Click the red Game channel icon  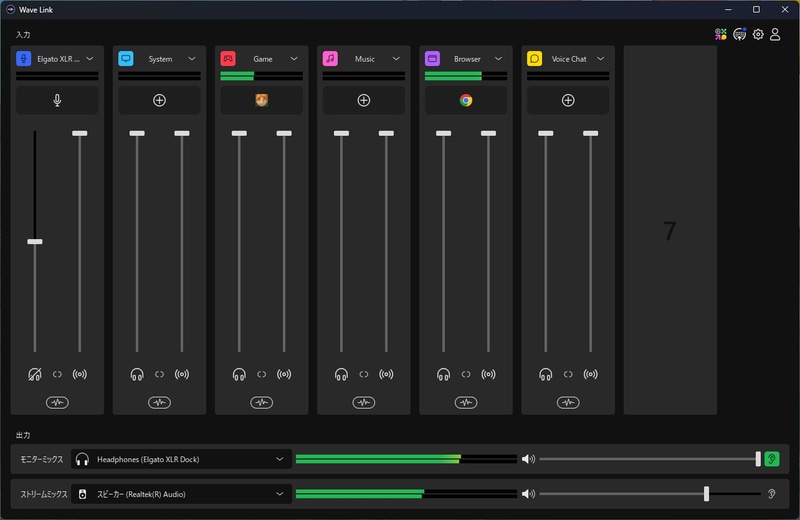(x=228, y=59)
